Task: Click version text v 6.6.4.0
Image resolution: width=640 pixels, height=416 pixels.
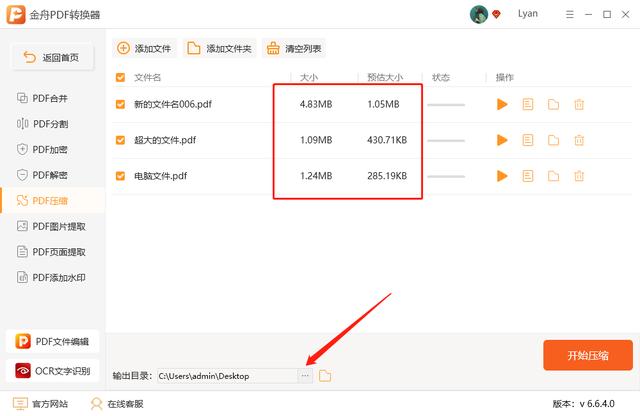Action: pyautogui.click(x=597, y=404)
